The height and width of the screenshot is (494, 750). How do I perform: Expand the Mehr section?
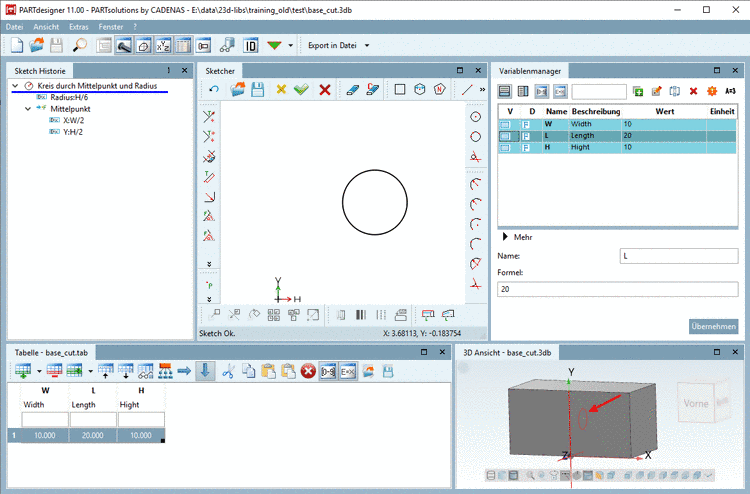click(506, 237)
